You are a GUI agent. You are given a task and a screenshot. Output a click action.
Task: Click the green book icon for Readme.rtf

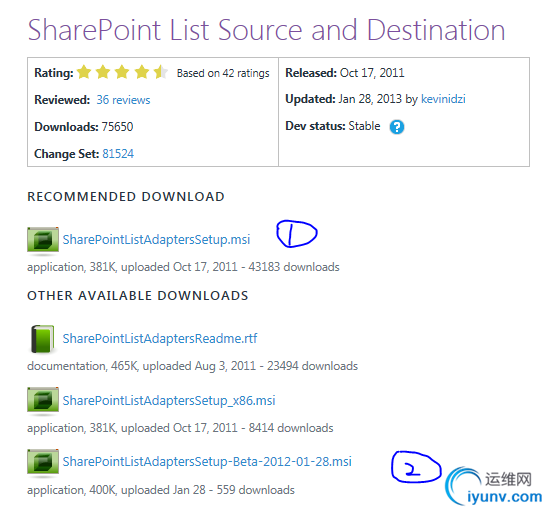point(42,339)
